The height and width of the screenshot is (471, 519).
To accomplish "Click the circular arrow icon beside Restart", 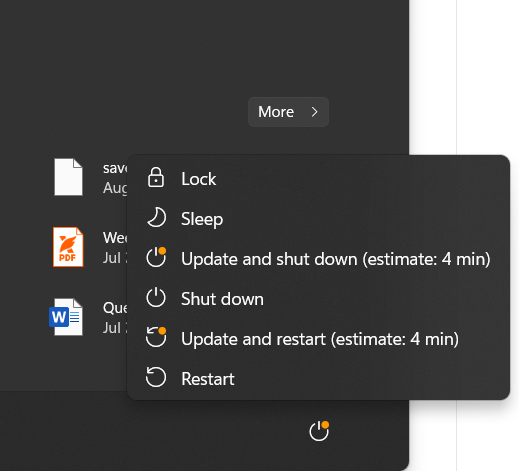I will pyautogui.click(x=156, y=377).
